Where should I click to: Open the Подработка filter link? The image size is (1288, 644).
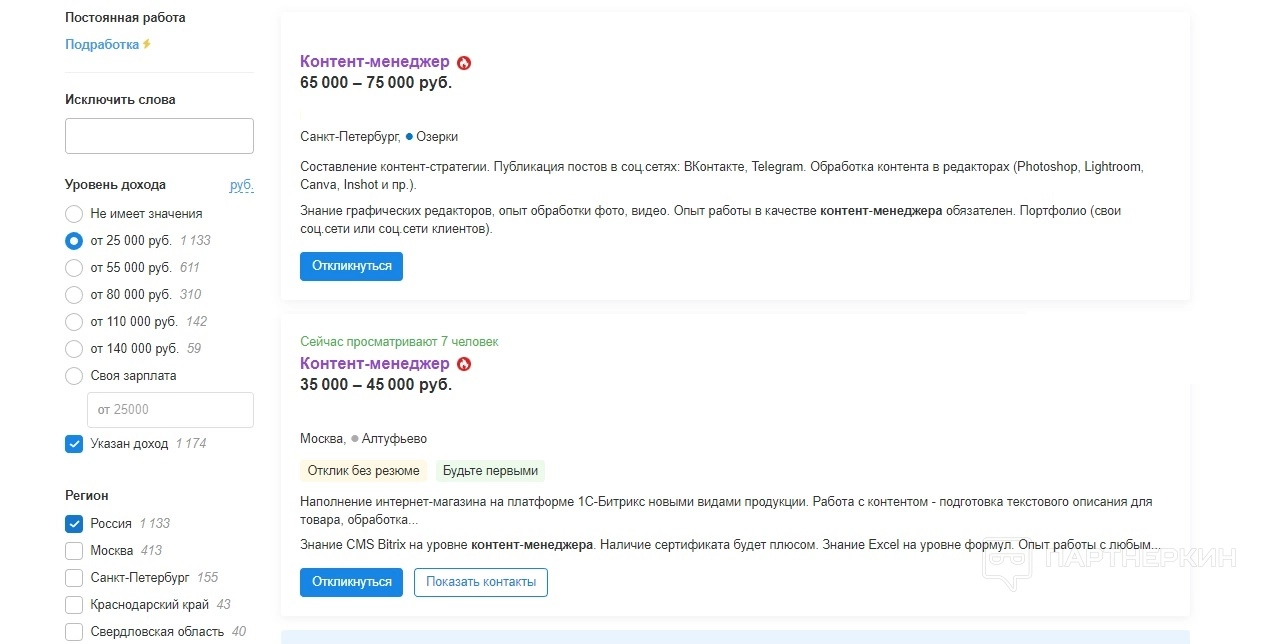(102, 44)
